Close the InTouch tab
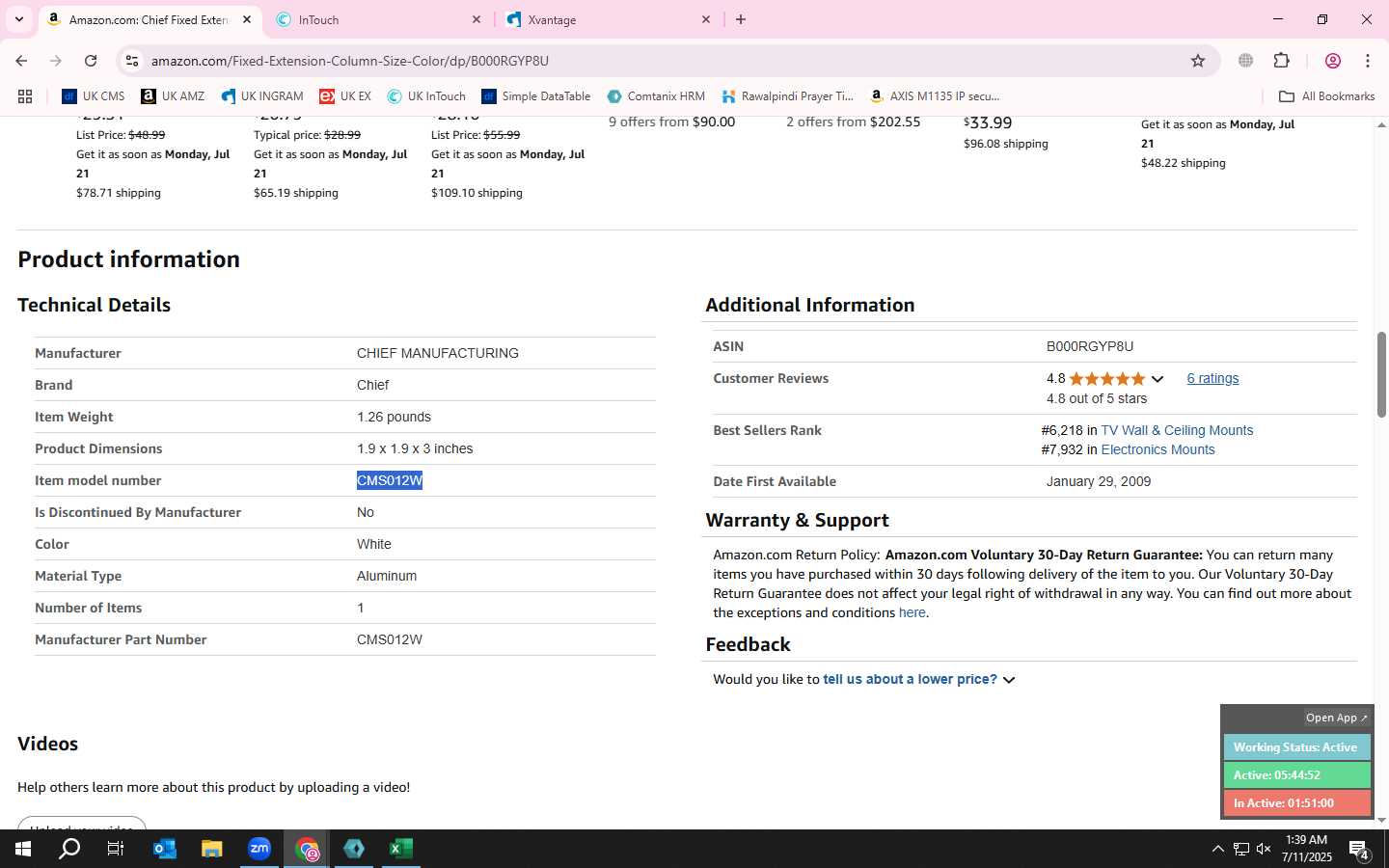The image size is (1389, 868). click(x=477, y=19)
